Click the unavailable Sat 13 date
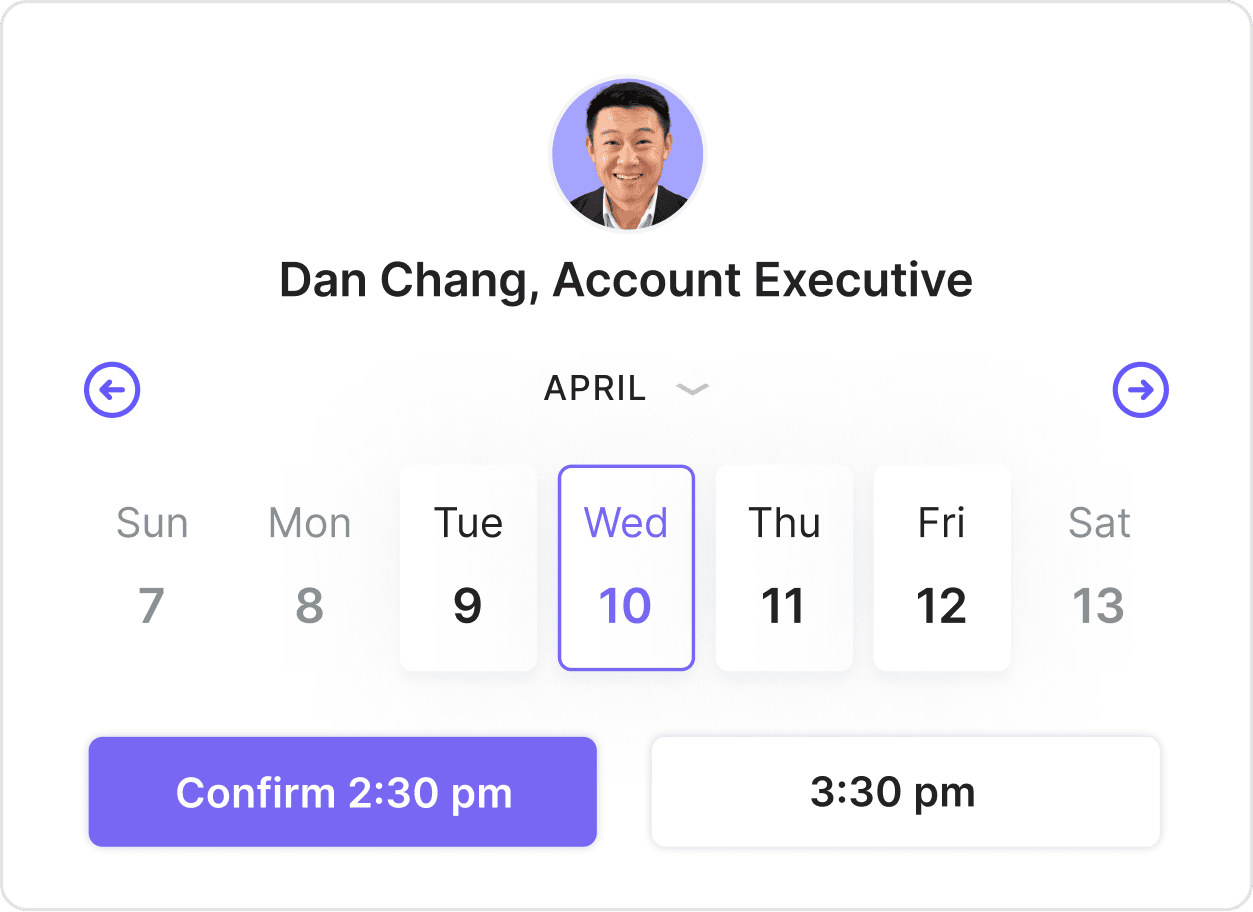The height and width of the screenshot is (912, 1253). point(1099,567)
